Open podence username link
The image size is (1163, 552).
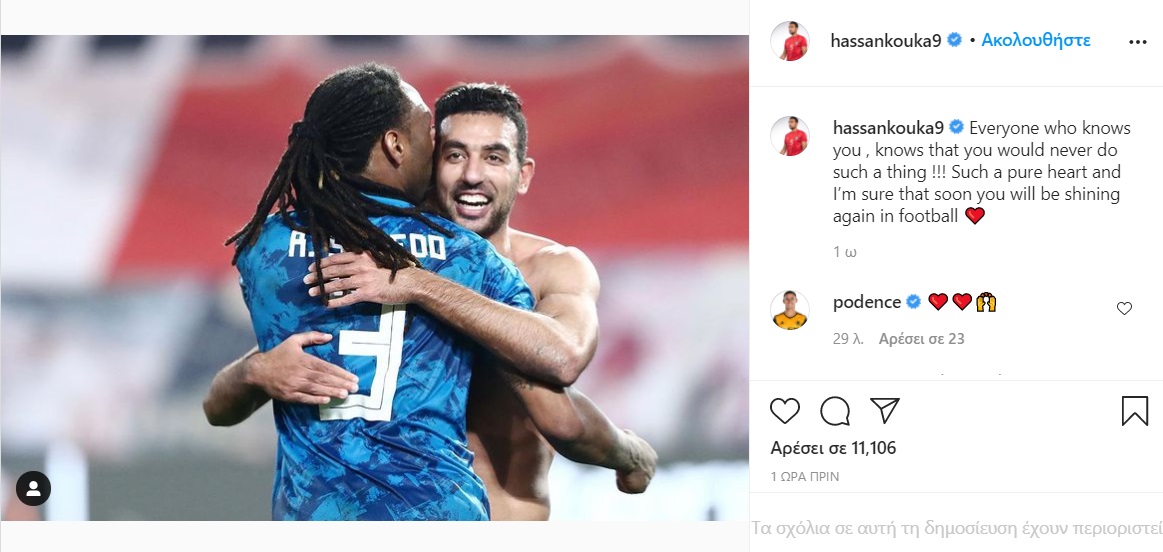click(x=867, y=302)
